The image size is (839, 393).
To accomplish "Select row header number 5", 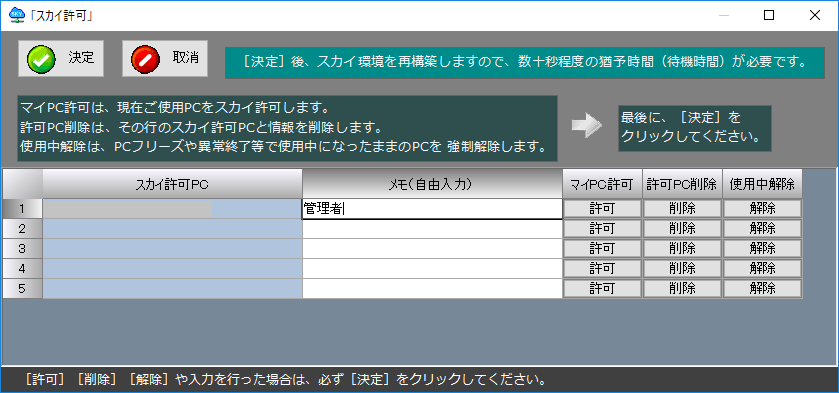I will [x=22, y=288].
